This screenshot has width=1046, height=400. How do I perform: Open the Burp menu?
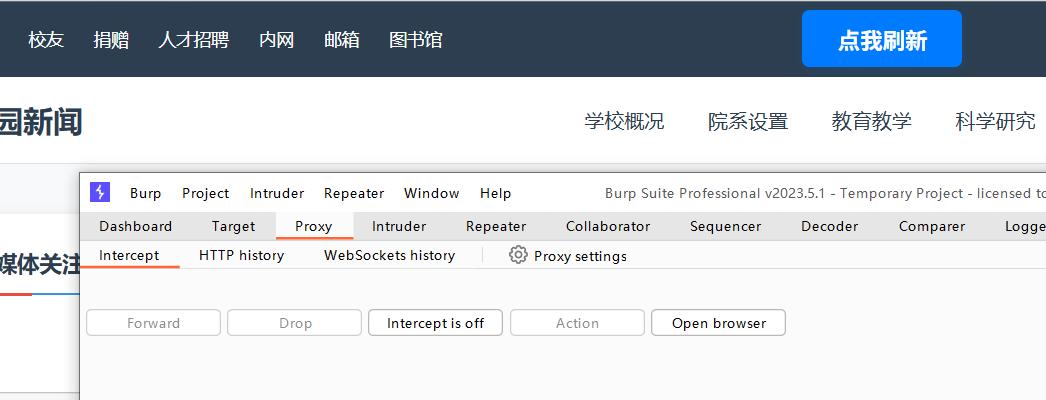[145, 193]
